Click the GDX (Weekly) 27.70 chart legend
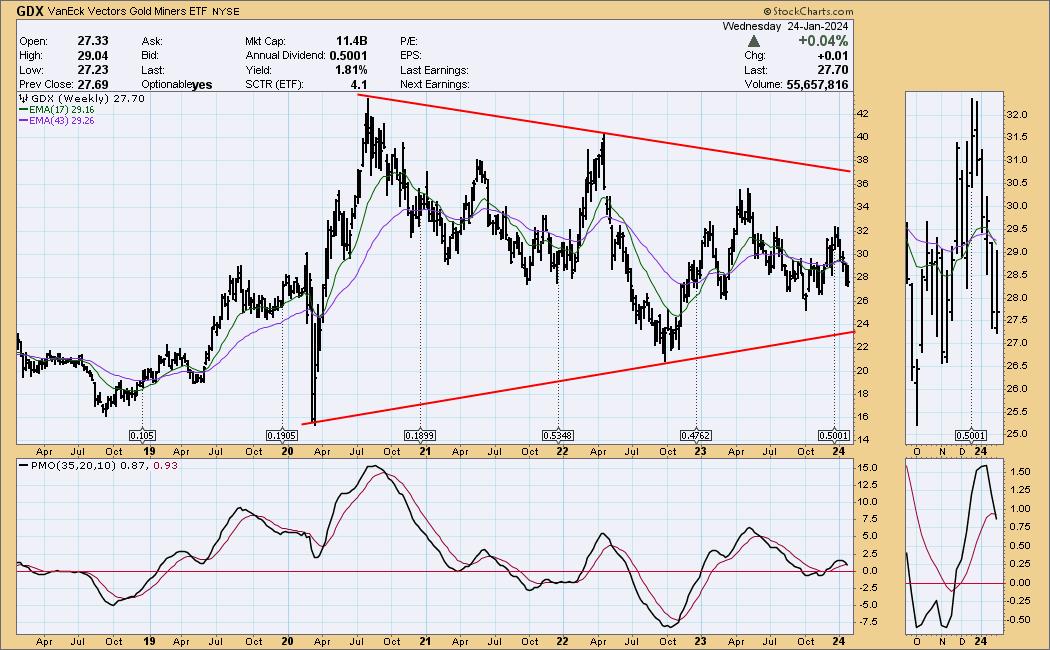Image resolution: width=1050 pixels, height=650 pixels. [82, 98]
